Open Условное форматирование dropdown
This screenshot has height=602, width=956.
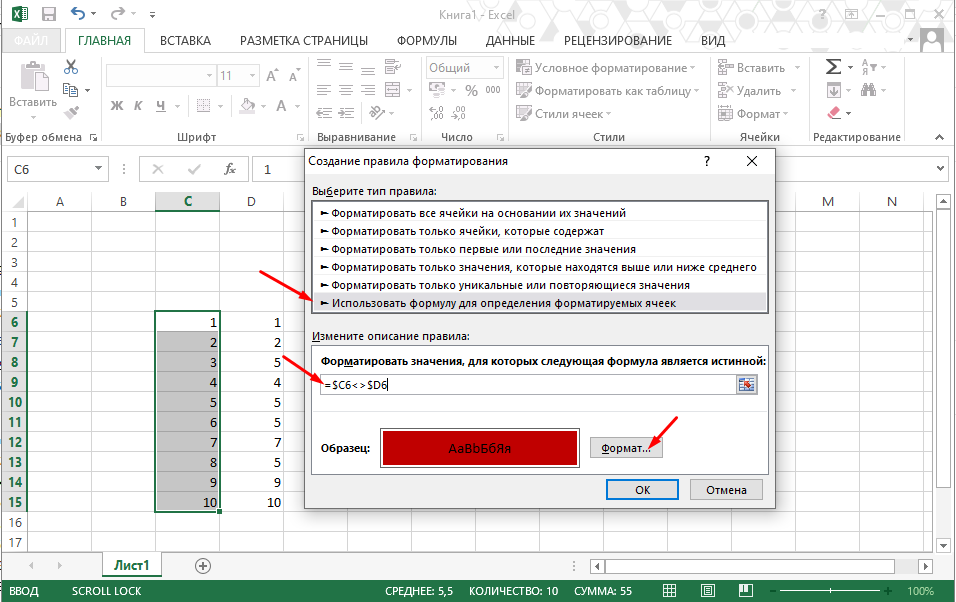pos(606,68)
